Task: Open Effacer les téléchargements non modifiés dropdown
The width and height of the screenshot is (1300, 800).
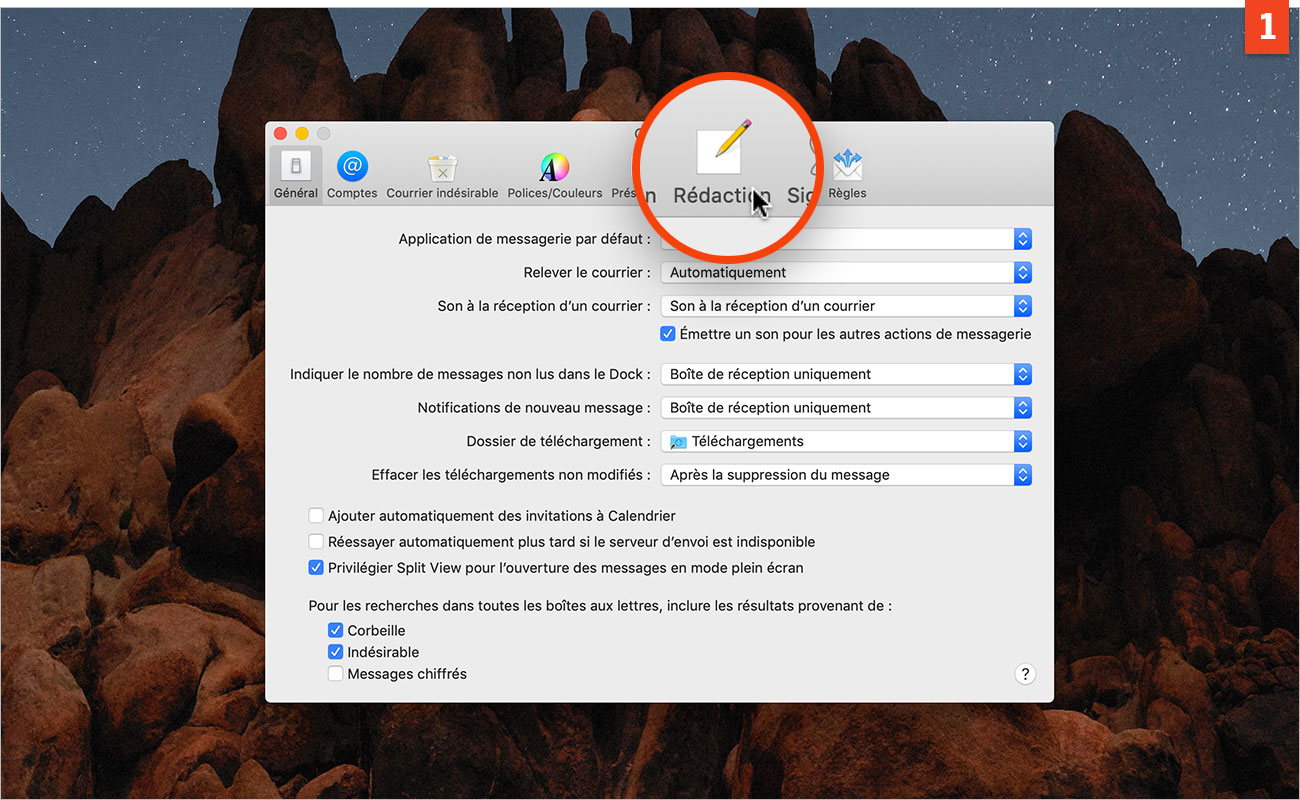Action: (x=846, y=475)
